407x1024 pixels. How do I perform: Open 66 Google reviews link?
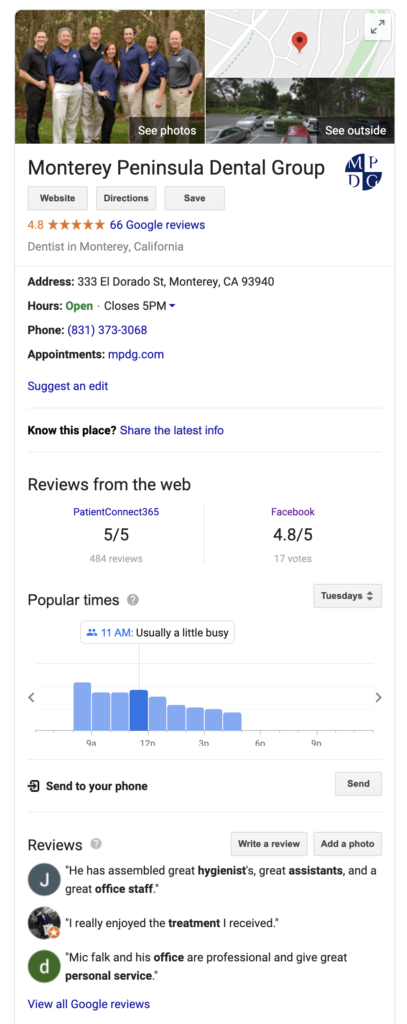[x=157, y=225]
